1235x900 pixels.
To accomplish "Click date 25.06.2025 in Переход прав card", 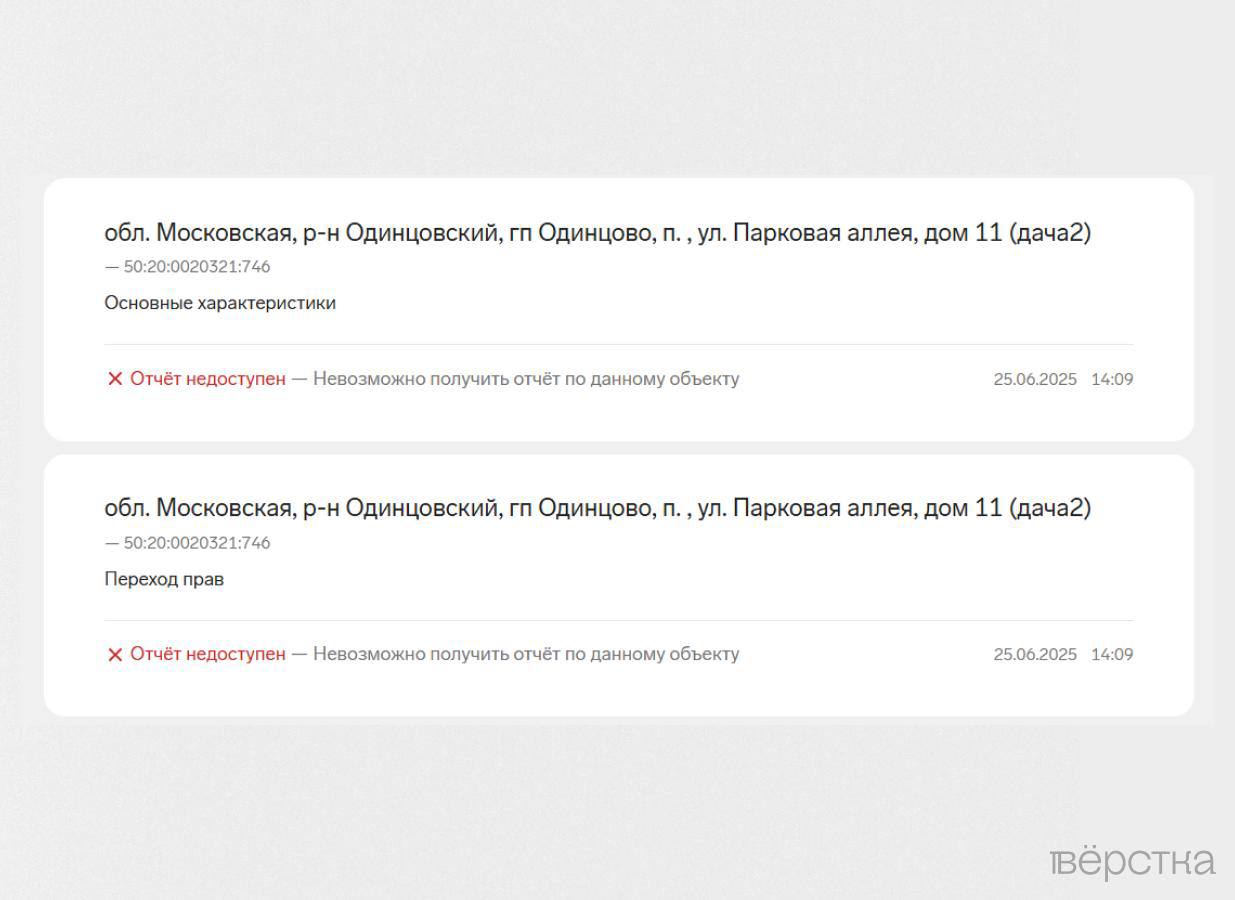I will pyautogui.click(x=1035, y=655).
